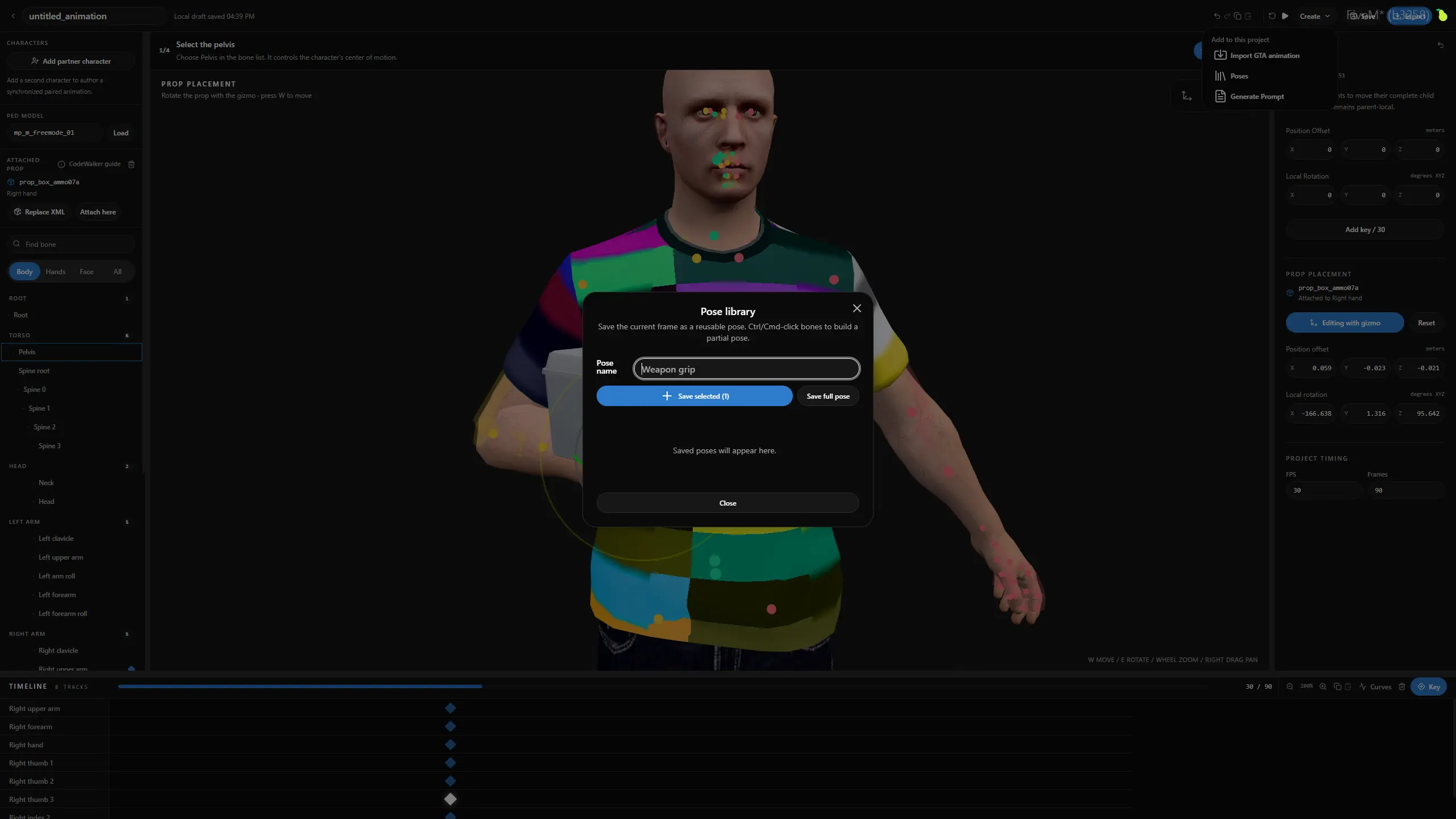
Task: Click Close button in Pose library
Action: [x=727, y=503]
